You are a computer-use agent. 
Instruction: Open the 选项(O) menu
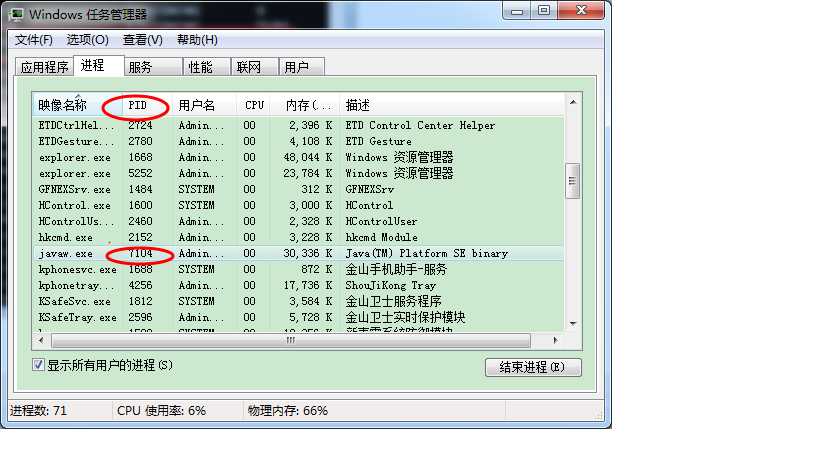click(x=87, y=40)
